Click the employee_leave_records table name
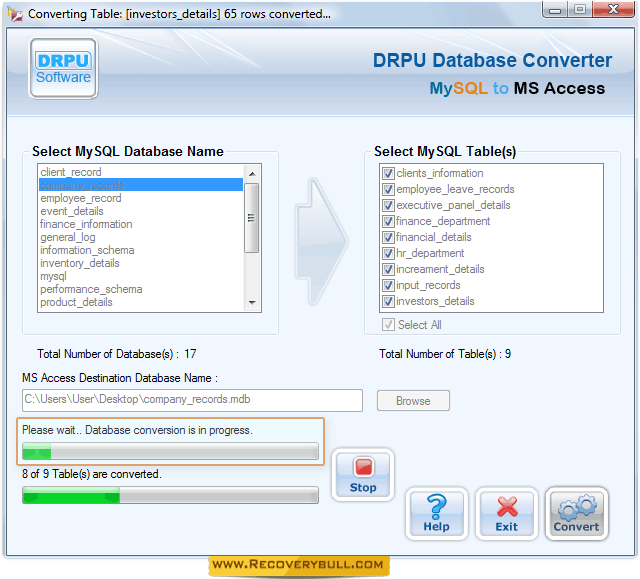This screenshot has height=579, width=640. [x=455, y=189]
